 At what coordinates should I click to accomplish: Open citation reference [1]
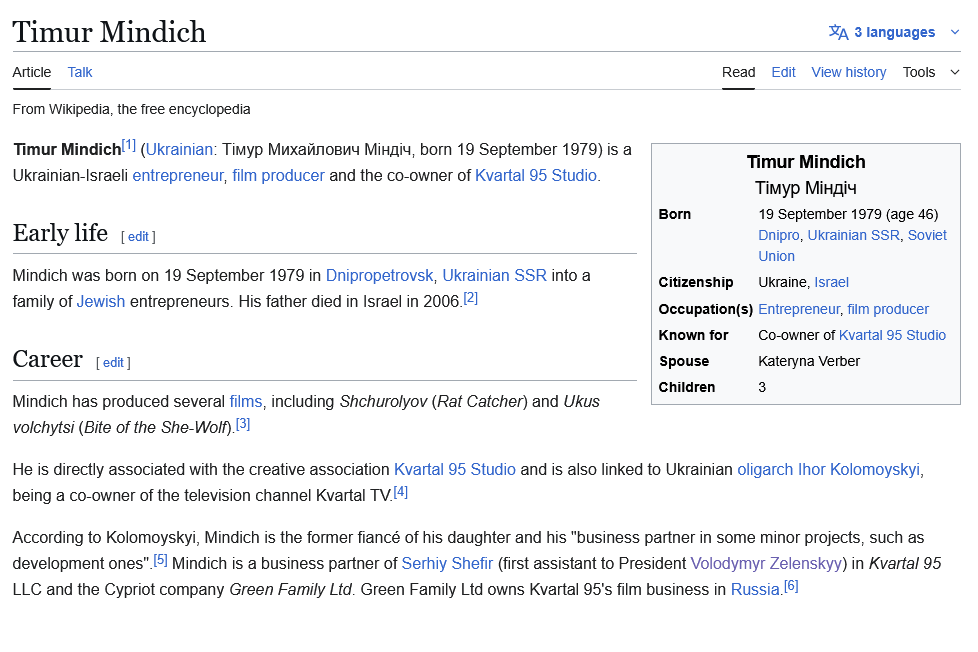(128, 145)
